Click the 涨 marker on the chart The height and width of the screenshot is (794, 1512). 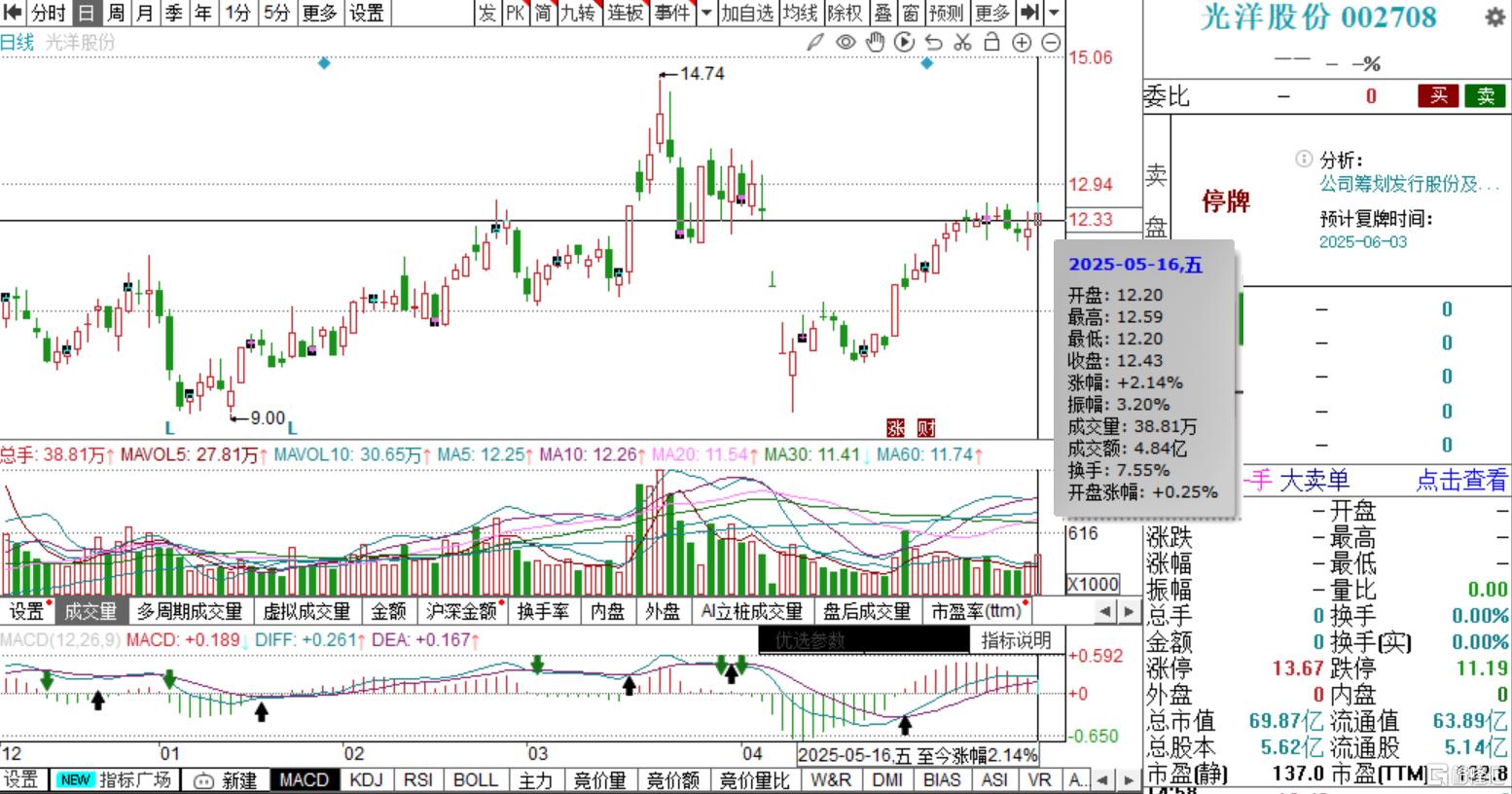(x=896, y=427)
